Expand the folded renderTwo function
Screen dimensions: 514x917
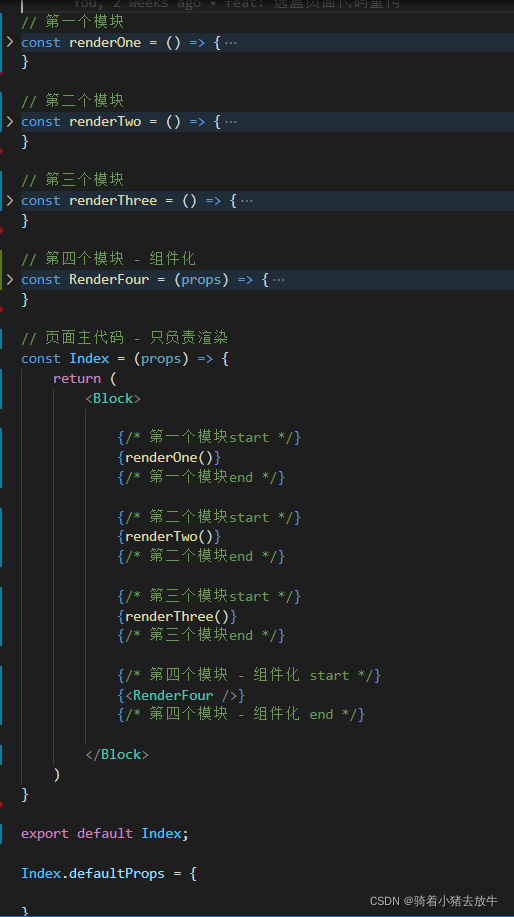click(x=10, y=122)
